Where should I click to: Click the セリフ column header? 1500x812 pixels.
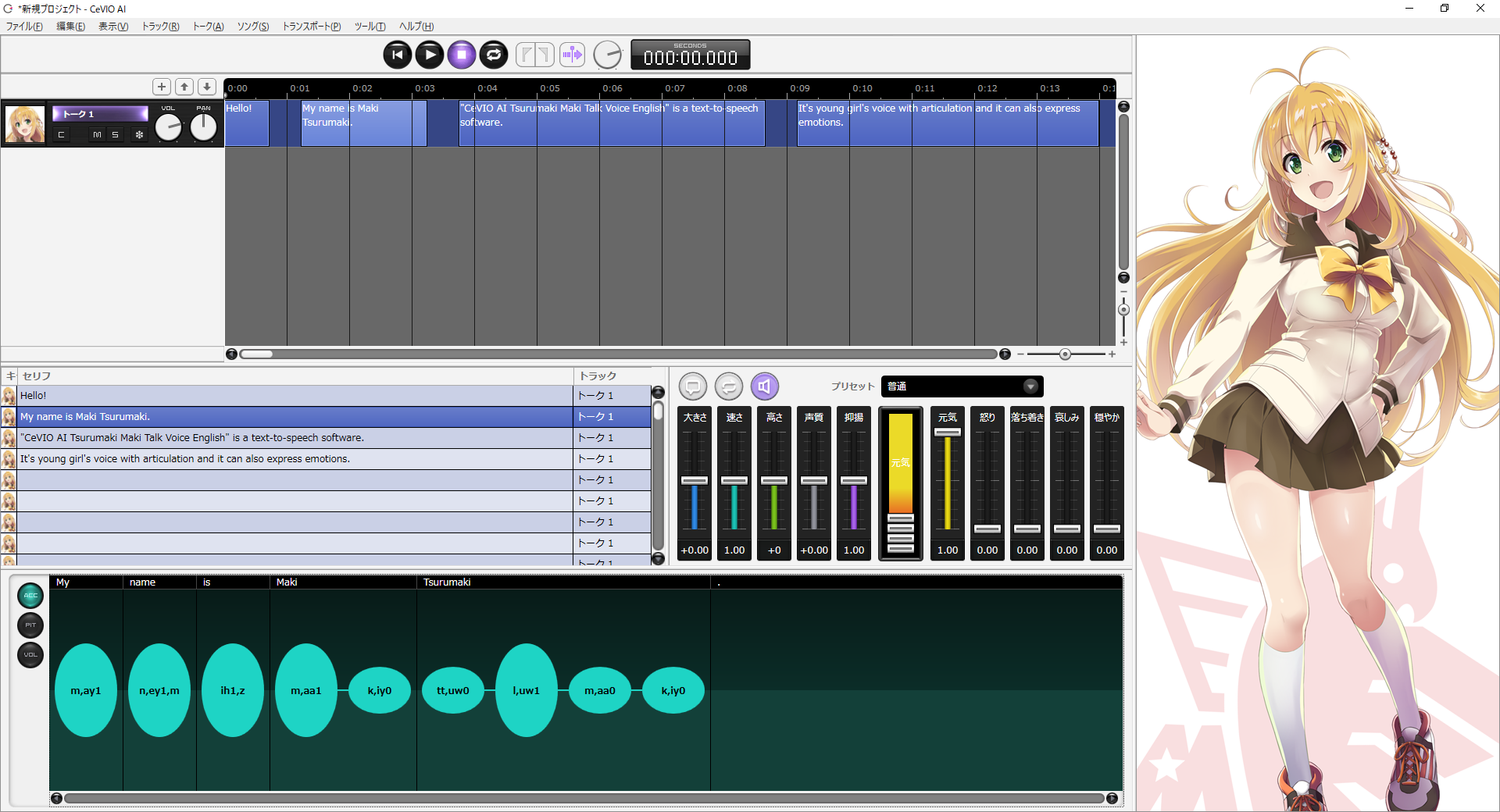(295, 376)
